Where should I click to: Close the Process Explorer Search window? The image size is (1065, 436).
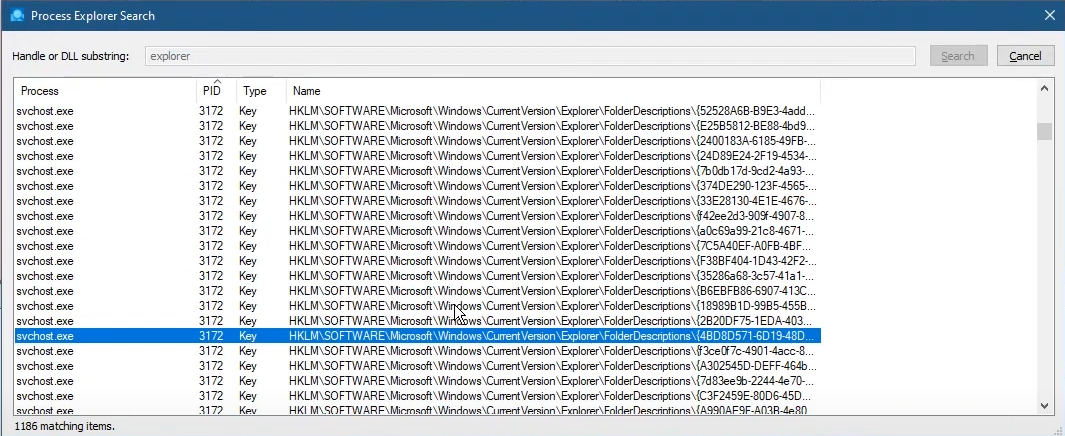click(1049, 15)
